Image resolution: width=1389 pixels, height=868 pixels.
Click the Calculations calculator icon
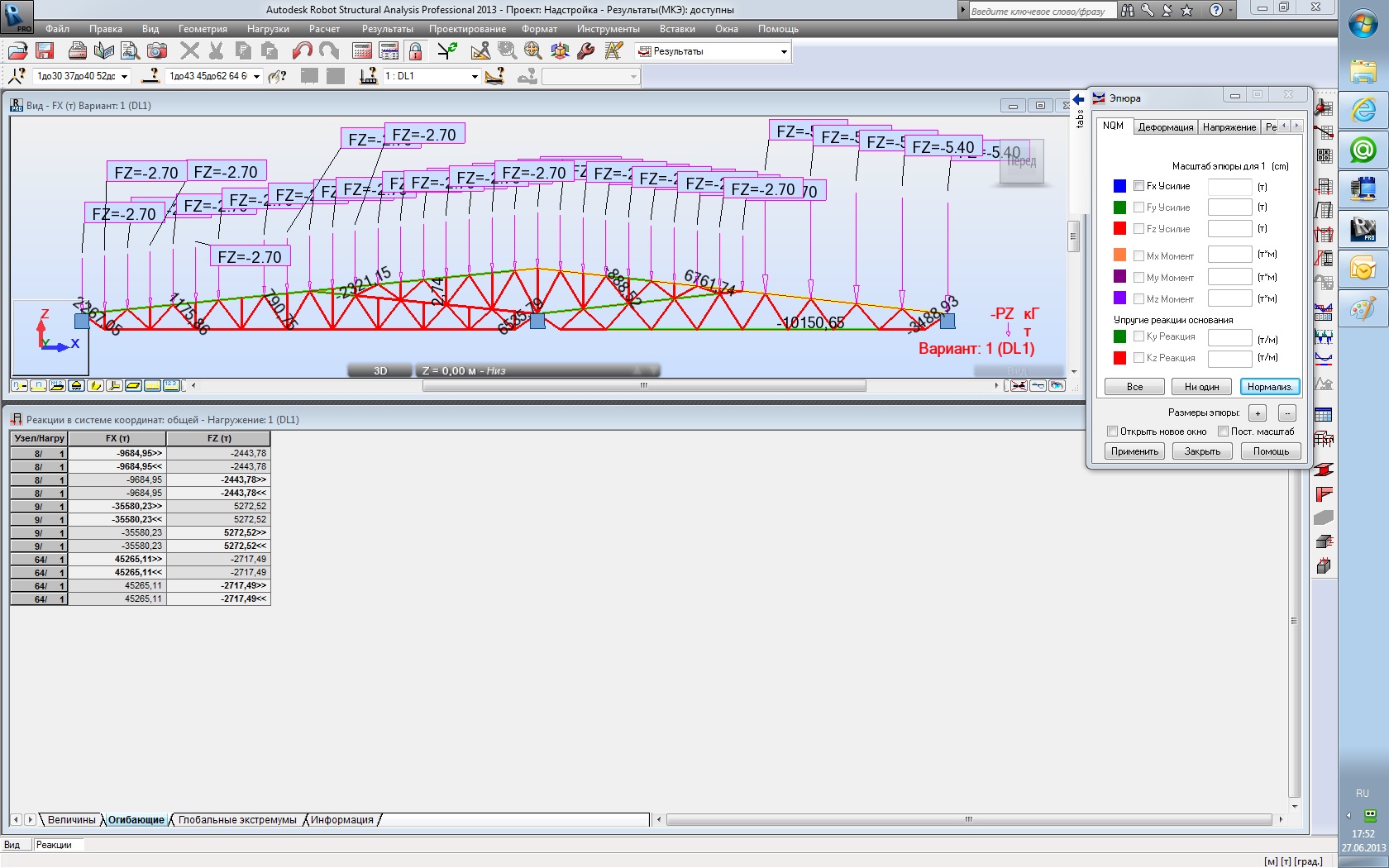tap(362, 51)
